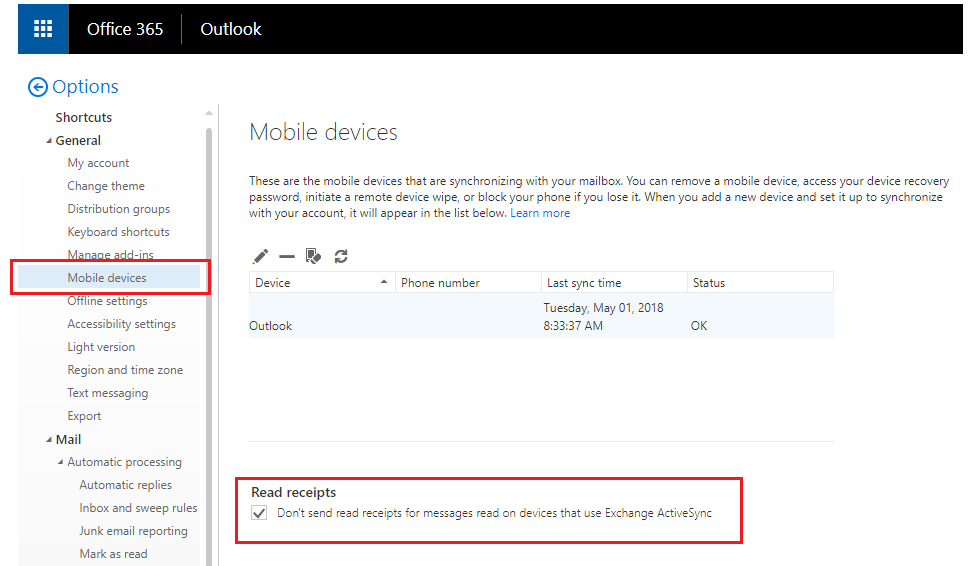Collapse the Mail section

tap(49, 440)
